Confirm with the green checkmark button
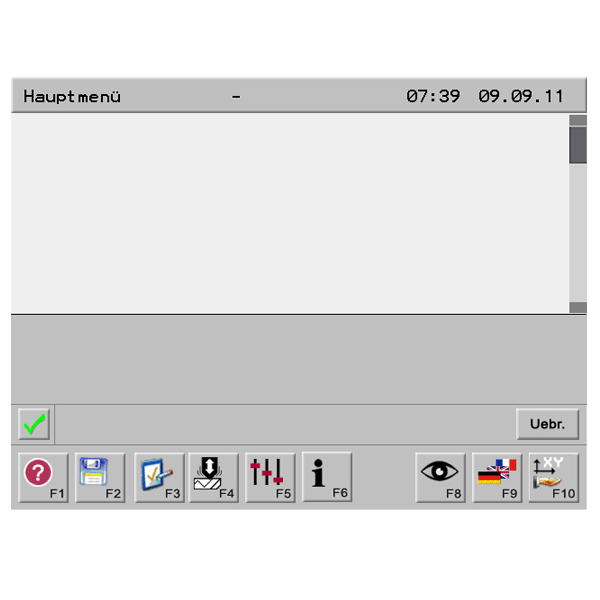600x600 pixels. [x=34, y=424]
